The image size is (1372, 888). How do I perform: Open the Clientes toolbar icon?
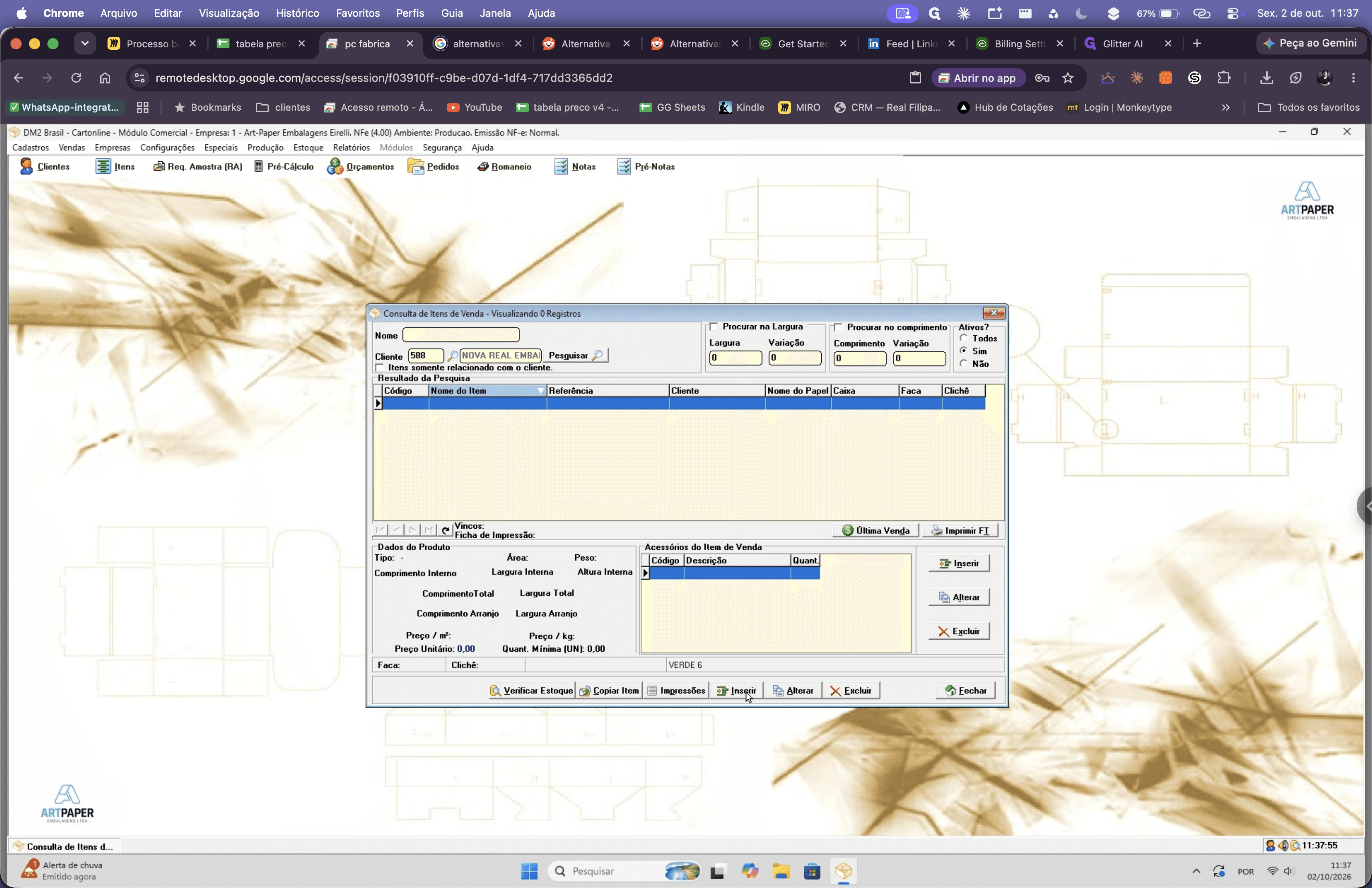45,166
